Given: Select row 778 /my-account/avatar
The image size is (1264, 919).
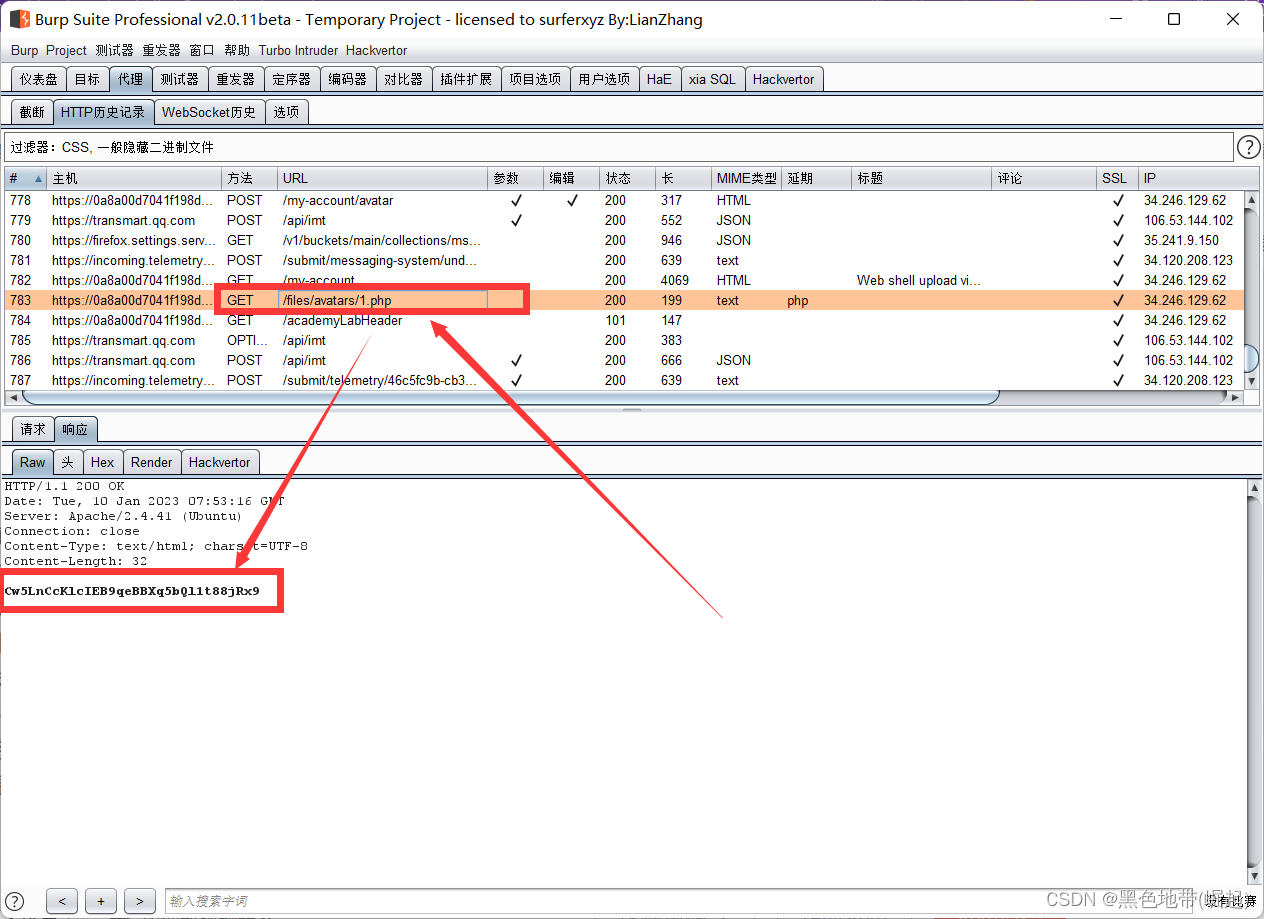Looking at the screenshot, I should [624, 200].
